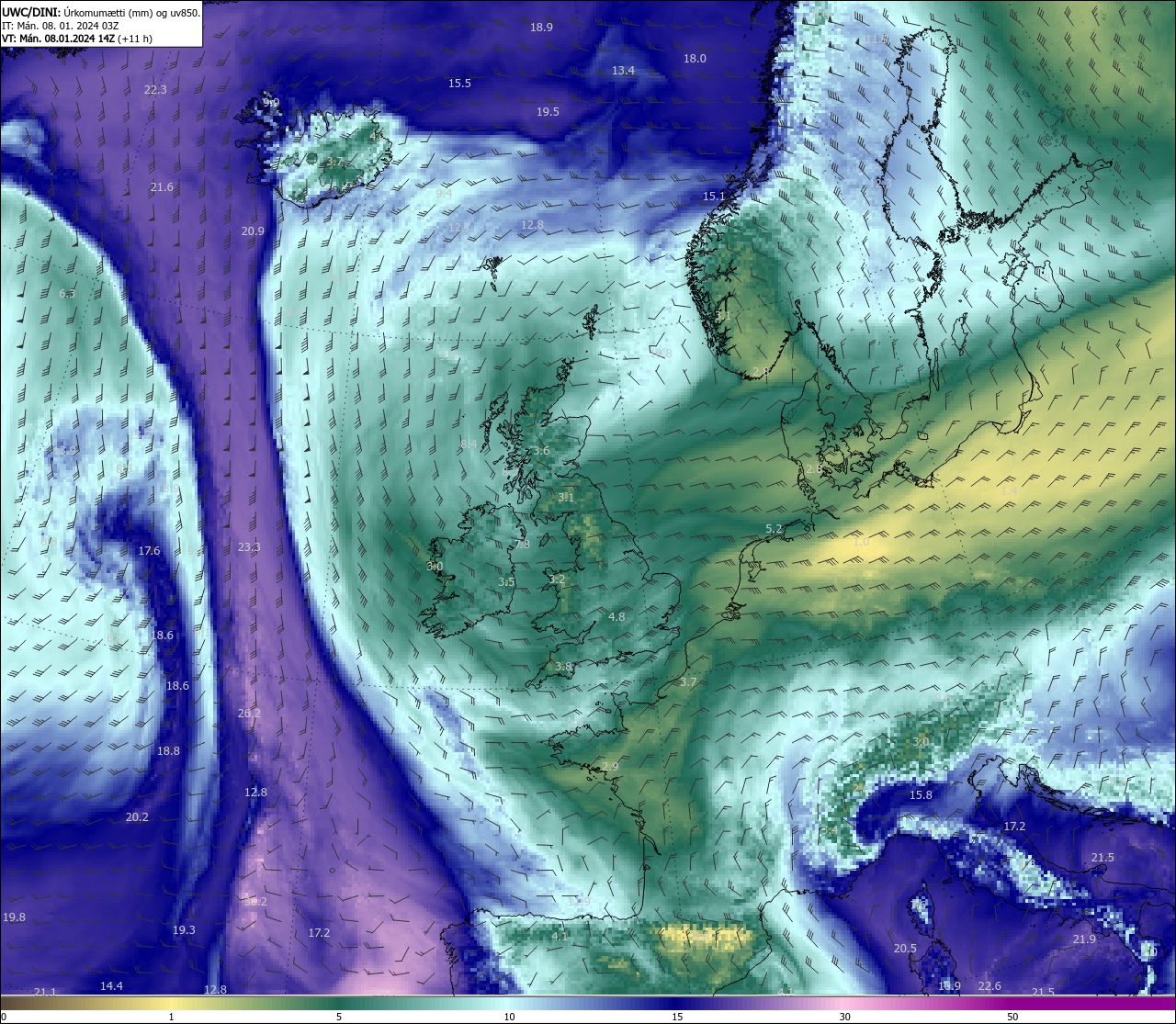Click the colour scale tick label 5
This screenshot has height=1024, width=1176.
coord(339,1017)
